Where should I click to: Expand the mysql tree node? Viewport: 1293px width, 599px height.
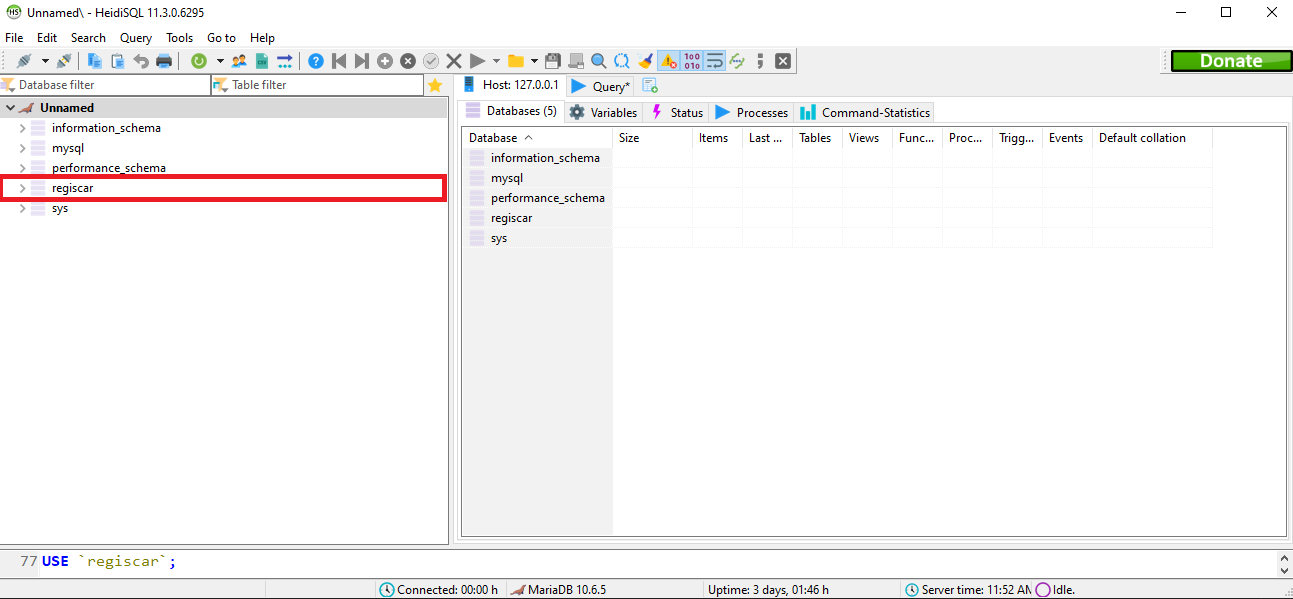pos(22,148)
